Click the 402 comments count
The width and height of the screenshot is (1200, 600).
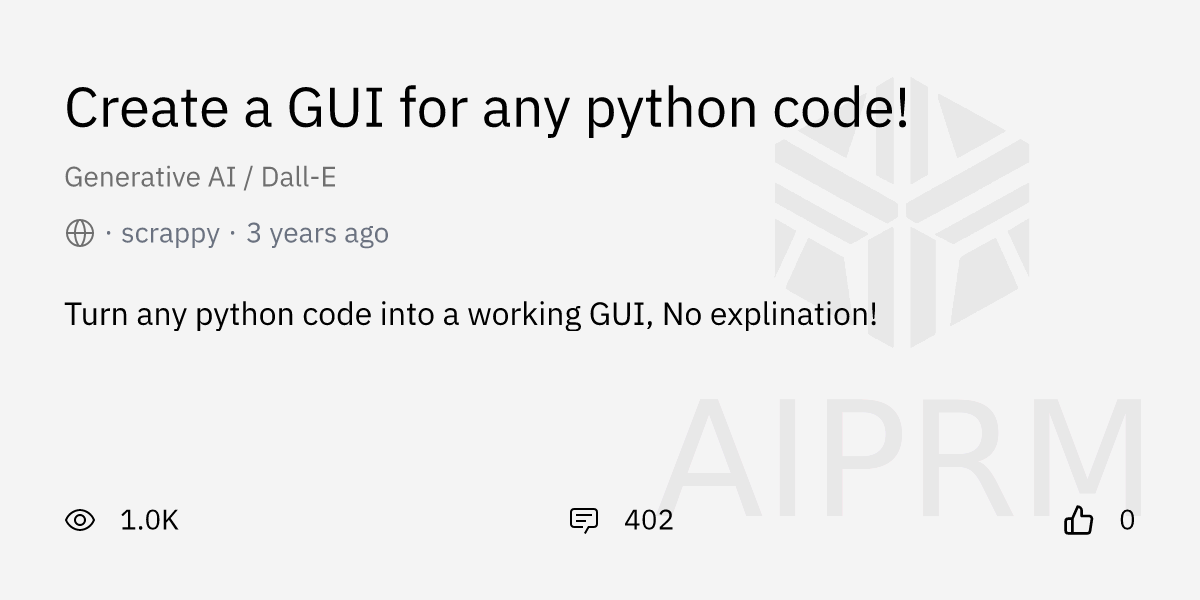(648, 520)
